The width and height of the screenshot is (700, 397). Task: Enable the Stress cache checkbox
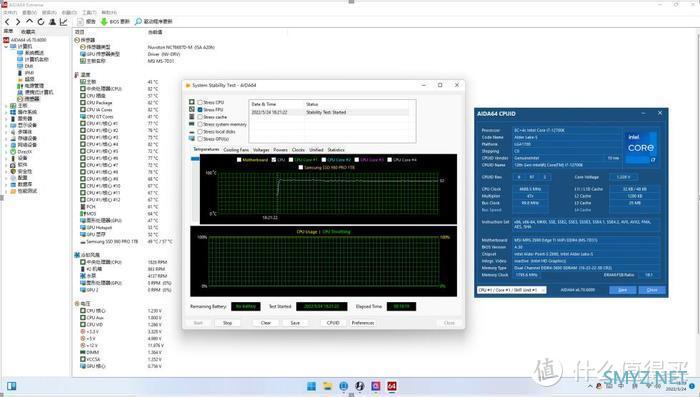point(200,117)
